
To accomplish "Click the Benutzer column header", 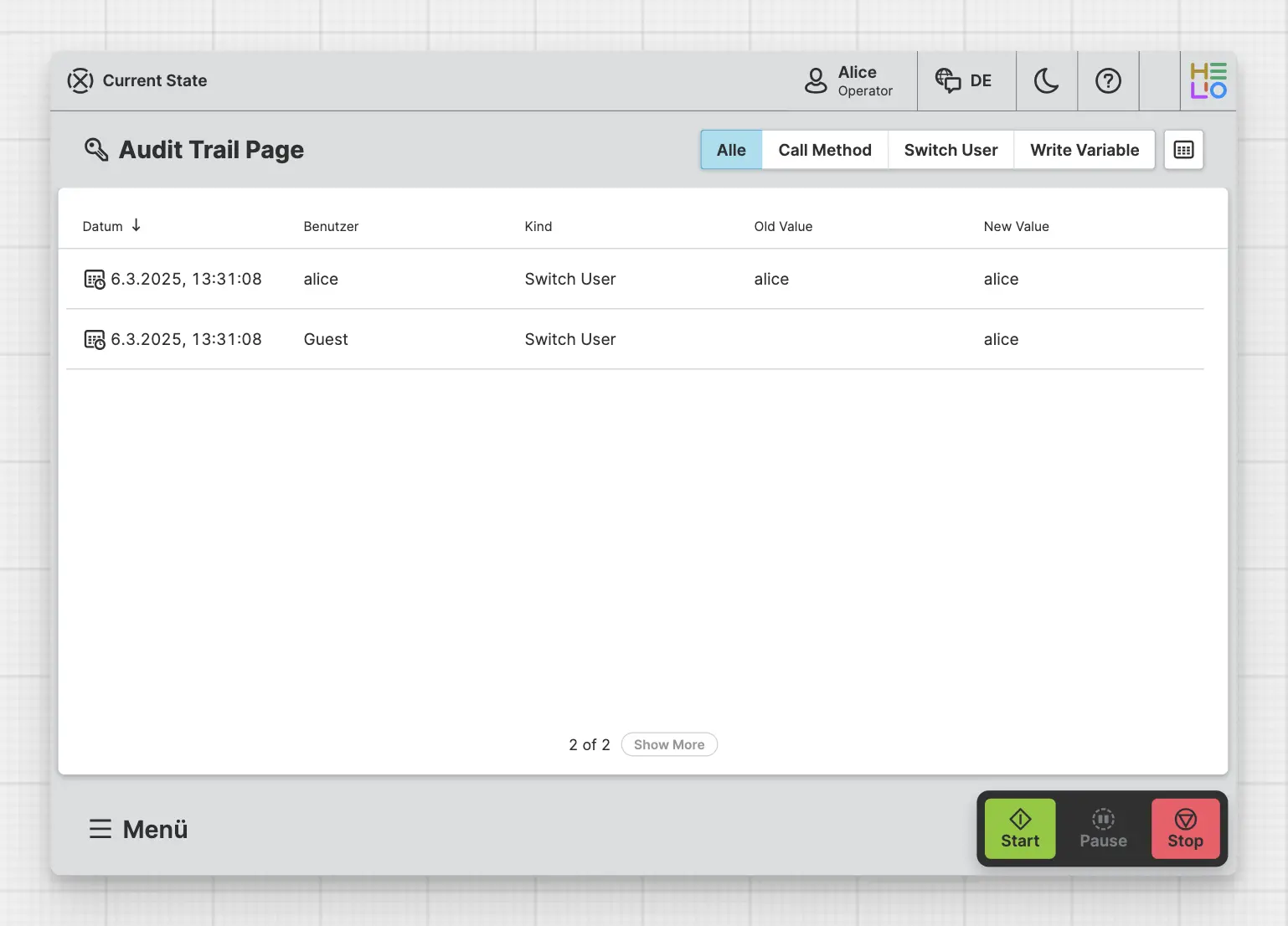I will [331, 226].
